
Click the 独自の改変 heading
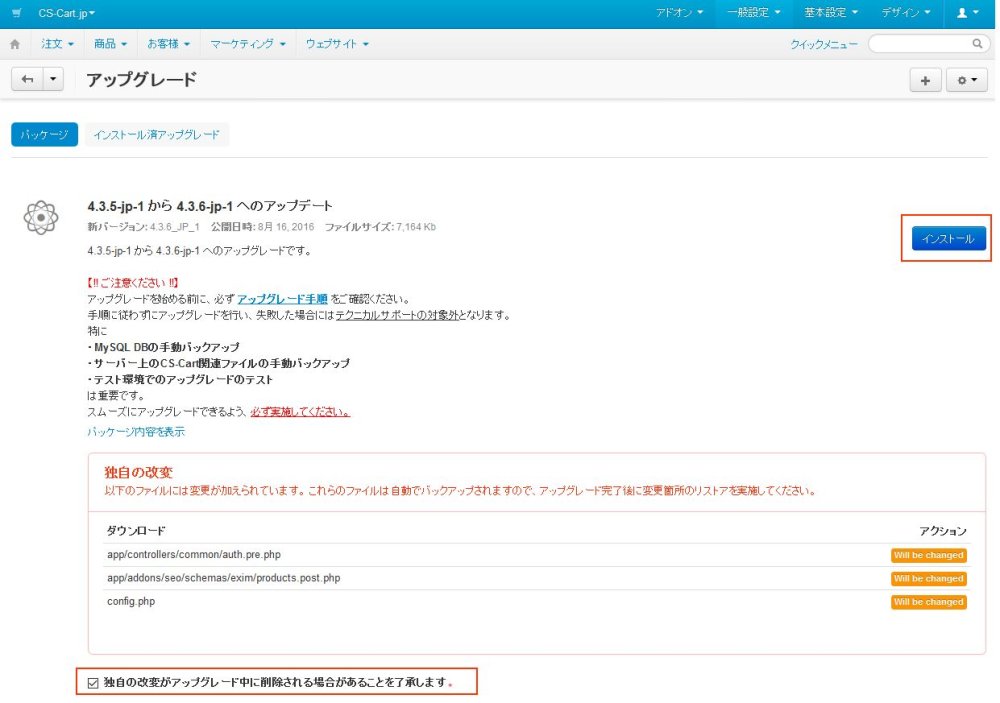pyautogui.click(x=138, y=472)
